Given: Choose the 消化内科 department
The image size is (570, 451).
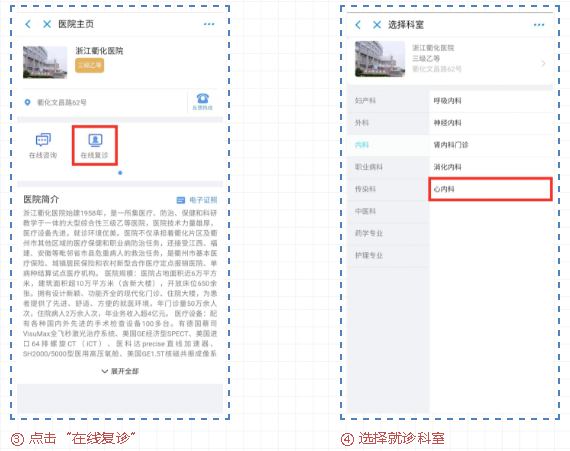Looking at the screenshot, I should click(x=491, y=167).
